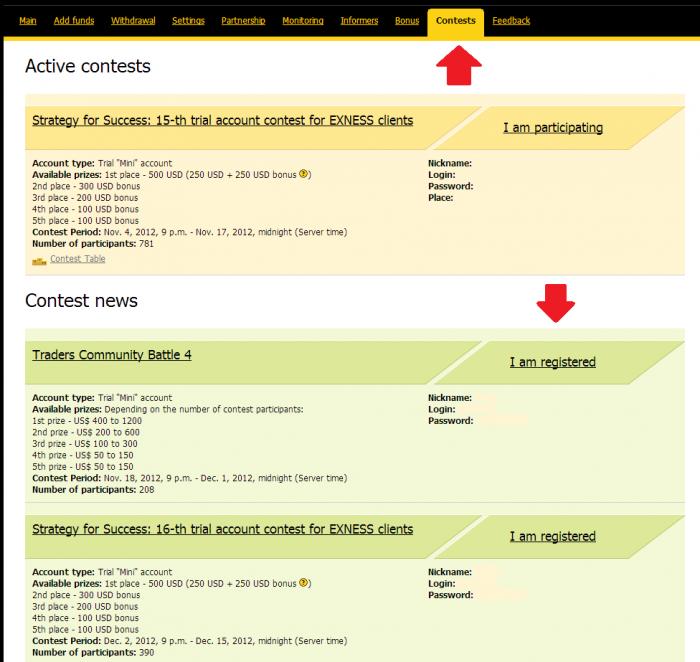Select text '2nd prize - US$ 200 to 600'

point(86,433)
